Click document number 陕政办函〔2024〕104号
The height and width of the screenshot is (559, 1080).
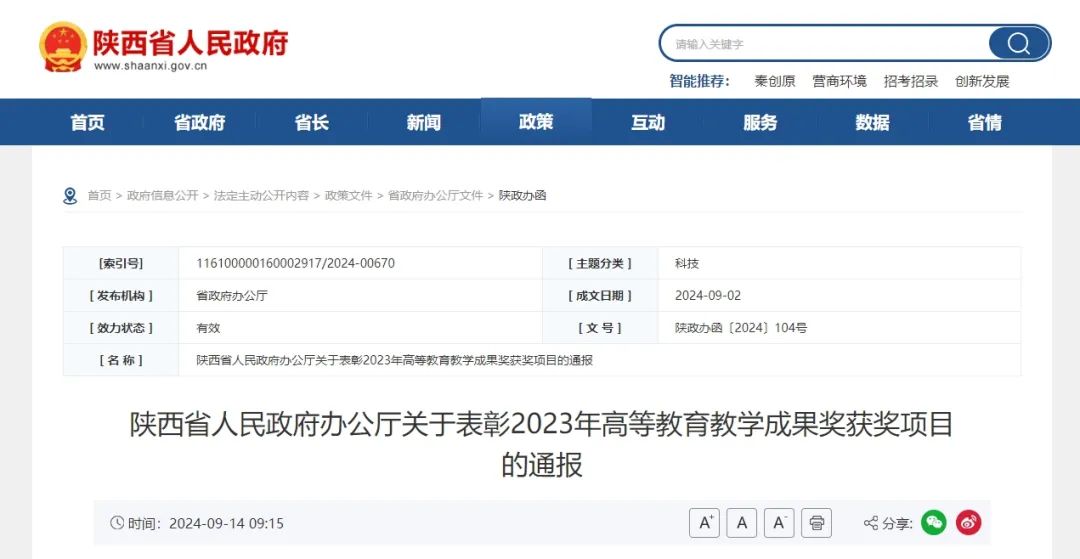[x=741, y=328]
